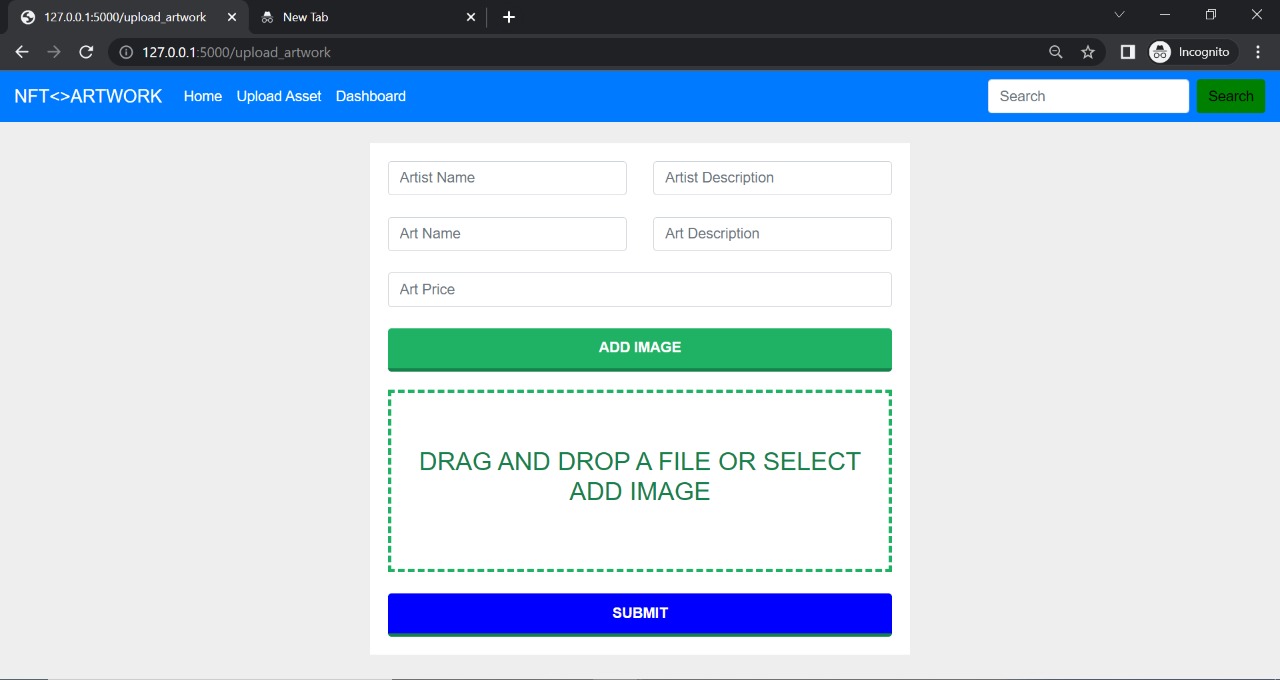The height and width of the screenshot is (680, 1280).
Task: Select the Art Price field
Action: click(x=640, y=289)
